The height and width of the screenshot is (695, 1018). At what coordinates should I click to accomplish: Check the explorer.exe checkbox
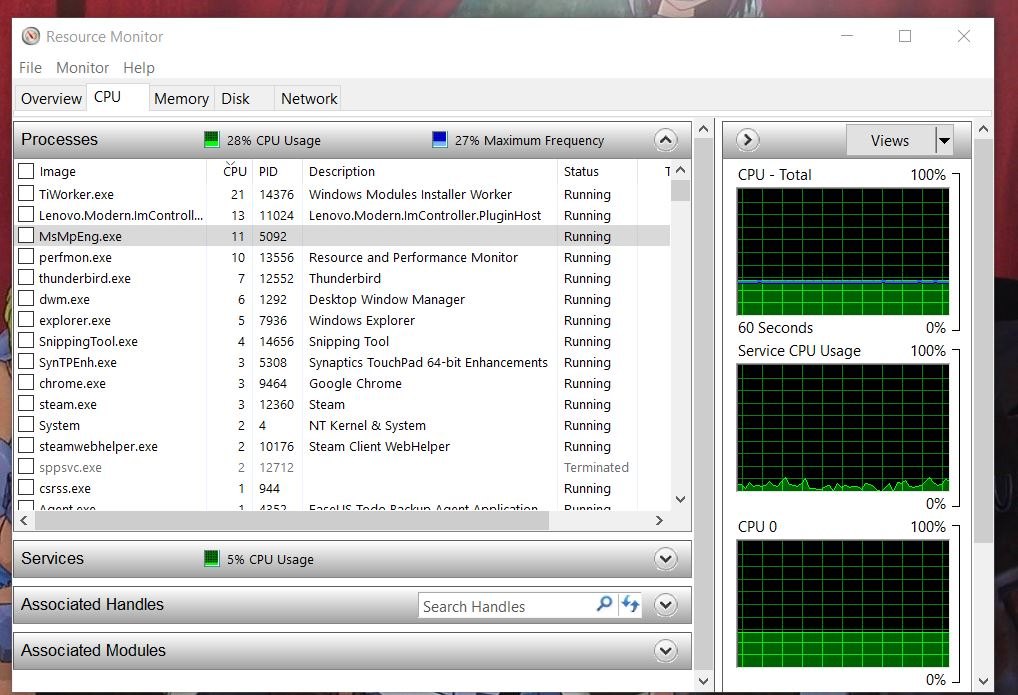click(26, 320)
